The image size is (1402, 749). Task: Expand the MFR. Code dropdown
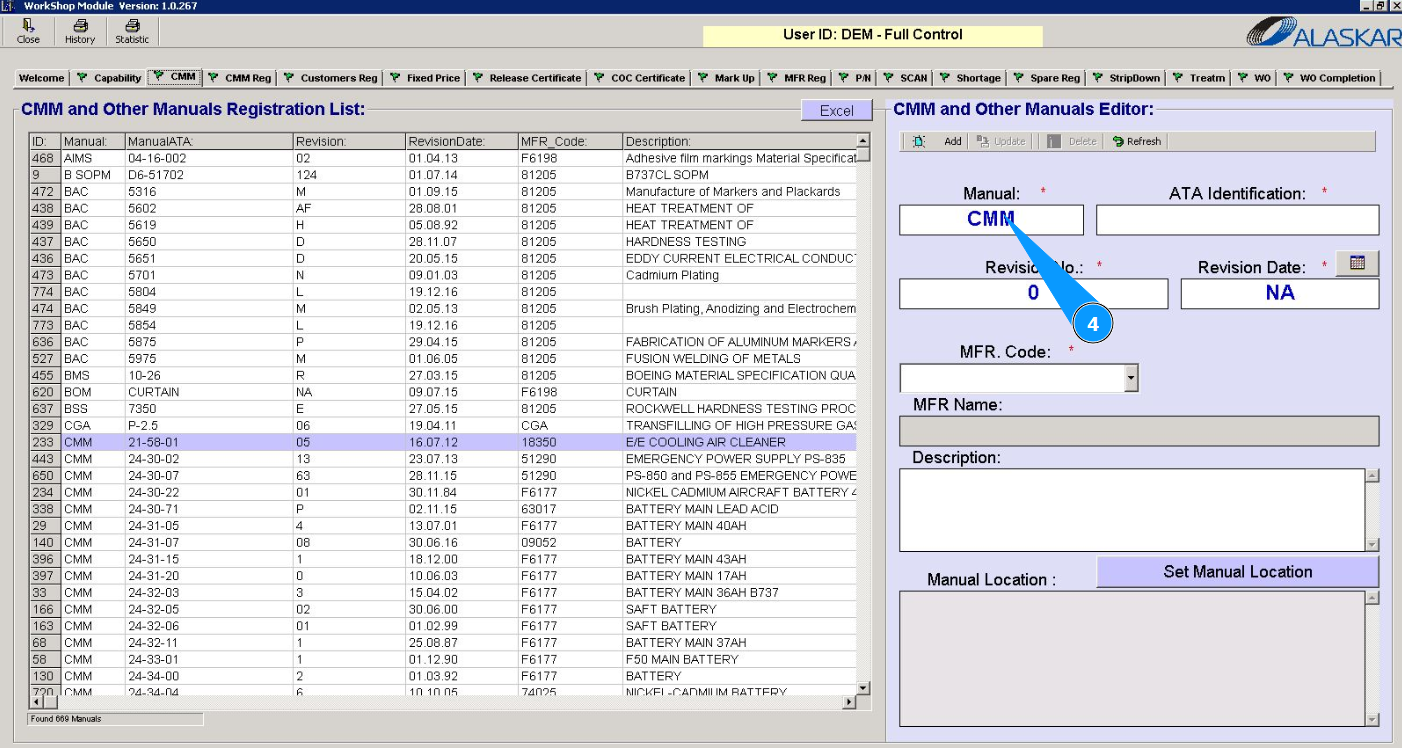tap(1131, 378)
